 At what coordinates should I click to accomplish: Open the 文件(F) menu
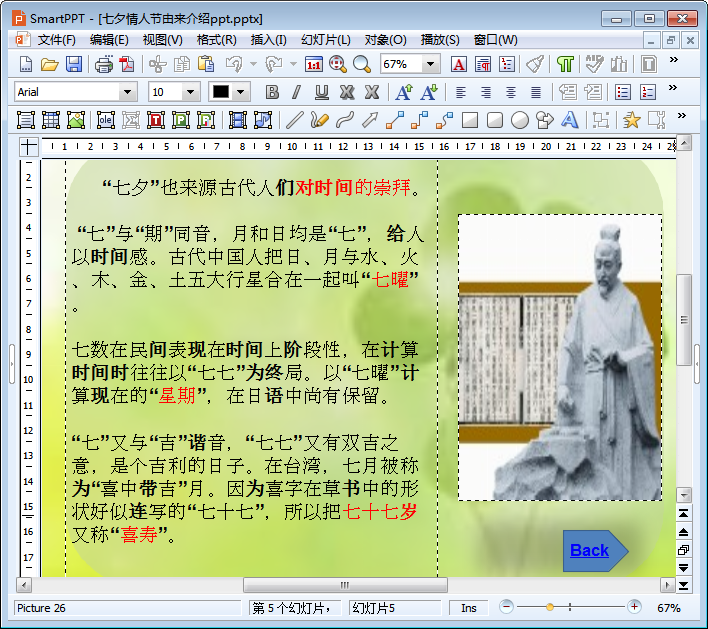pos(56,40)
